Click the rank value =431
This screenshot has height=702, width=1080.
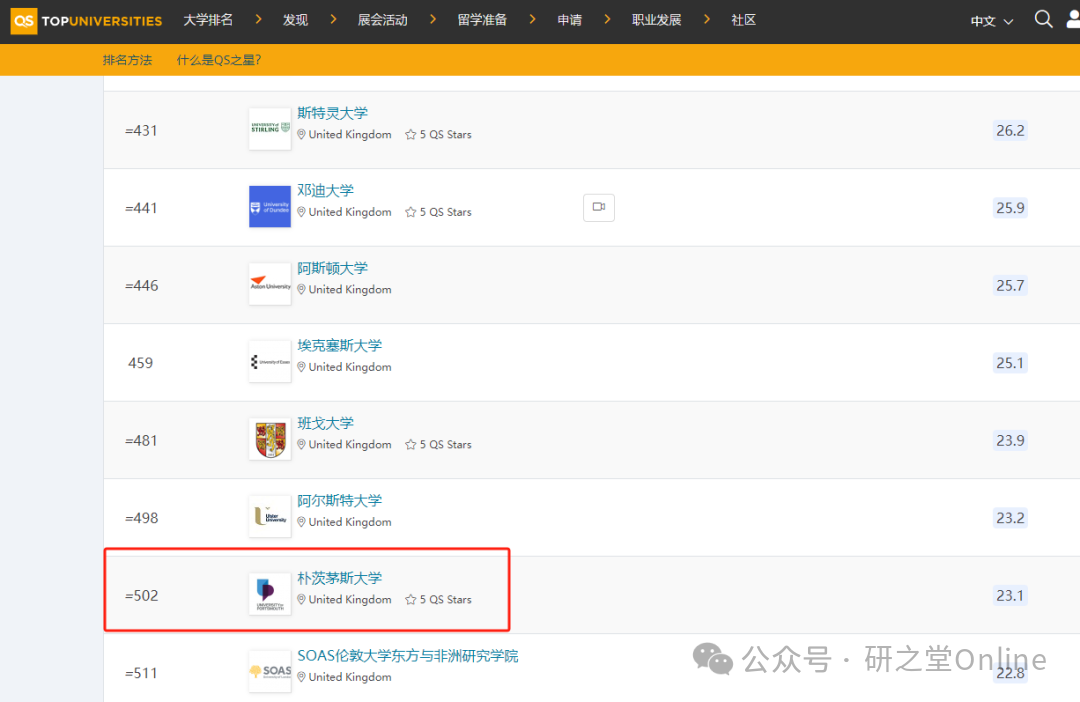tap(141, 130)
